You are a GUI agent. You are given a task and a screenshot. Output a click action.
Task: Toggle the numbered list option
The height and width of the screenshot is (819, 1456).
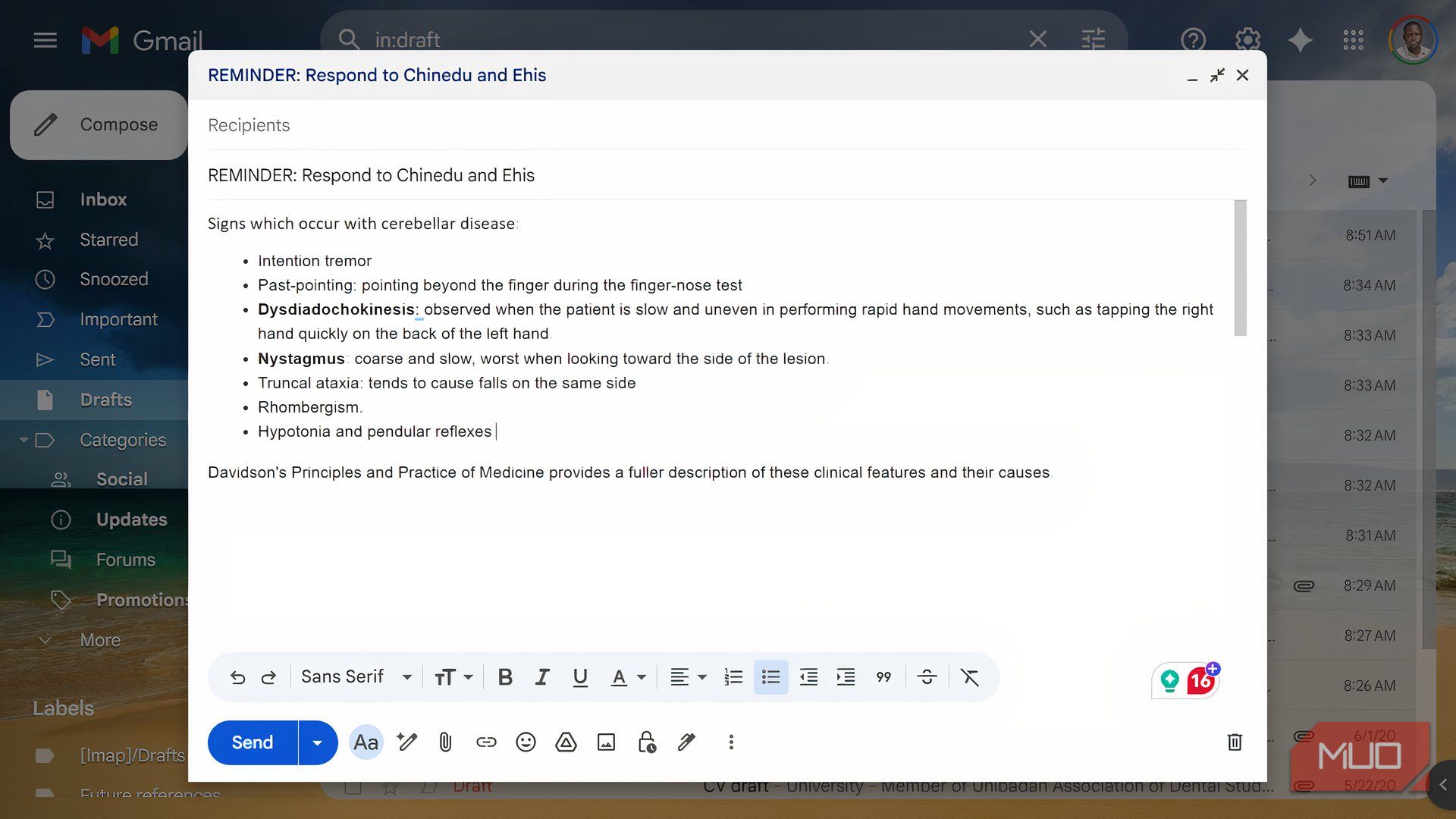733,677
